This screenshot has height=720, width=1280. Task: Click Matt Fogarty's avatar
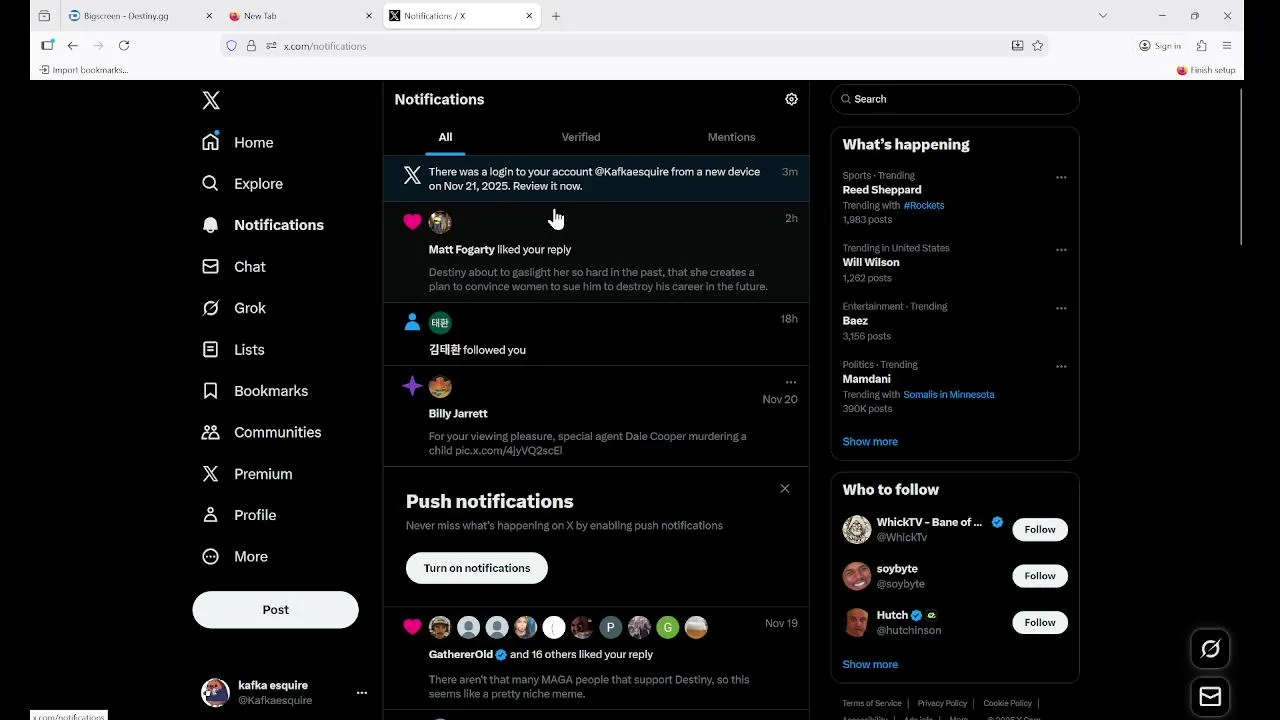click(x=440, y=222)
